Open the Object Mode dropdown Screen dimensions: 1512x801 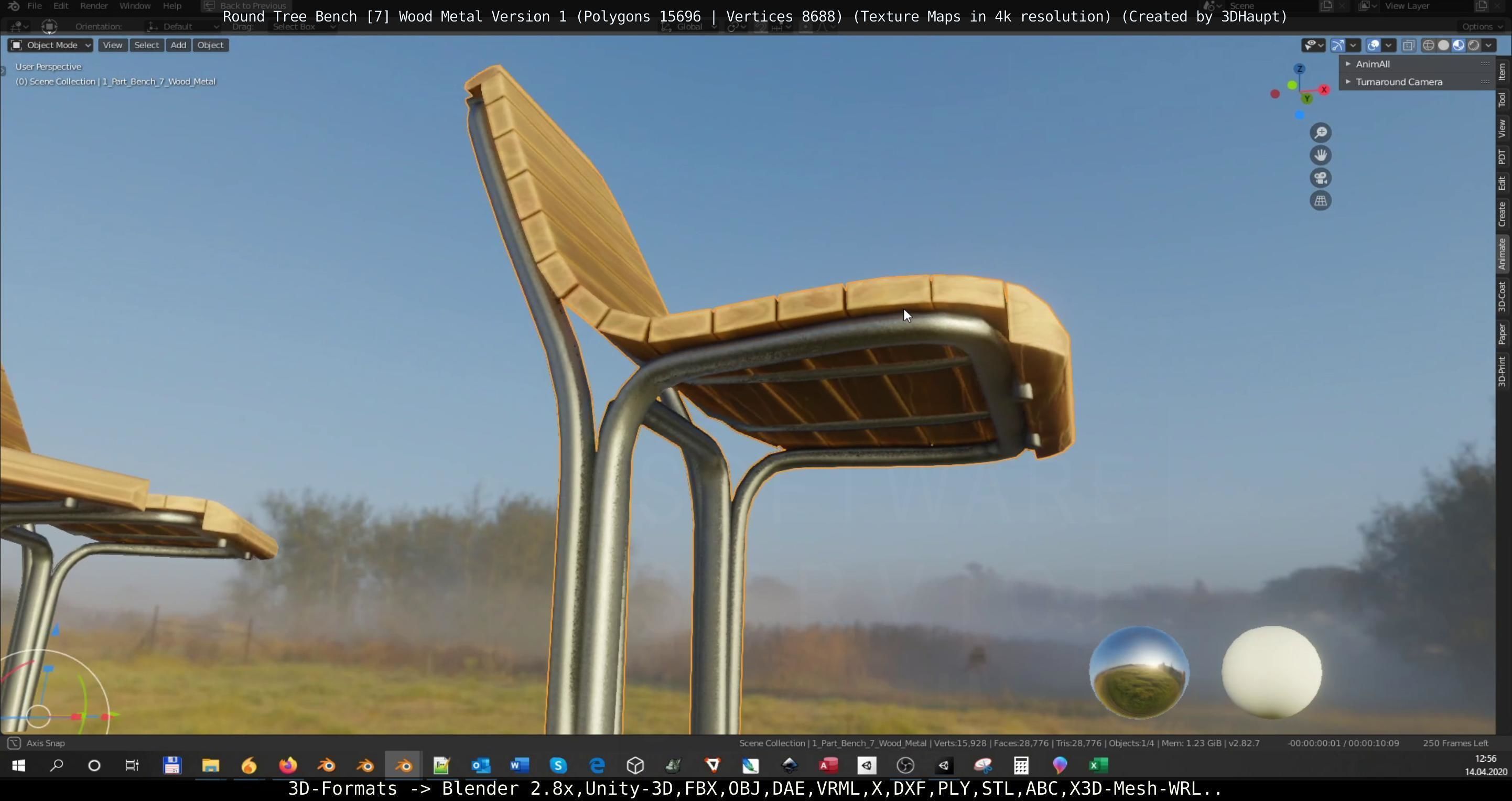pos(50,45)
